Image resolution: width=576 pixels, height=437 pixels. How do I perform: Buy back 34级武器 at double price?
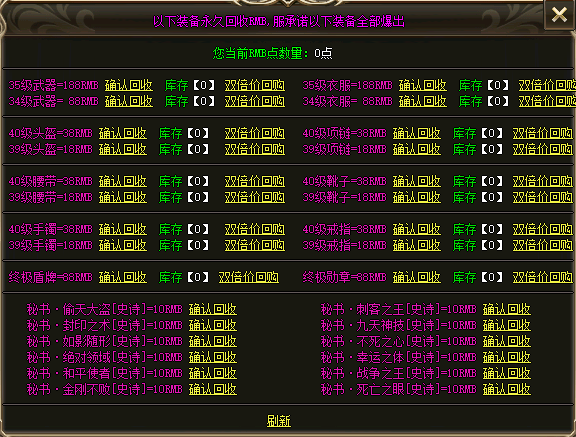[x=255, y=101]
